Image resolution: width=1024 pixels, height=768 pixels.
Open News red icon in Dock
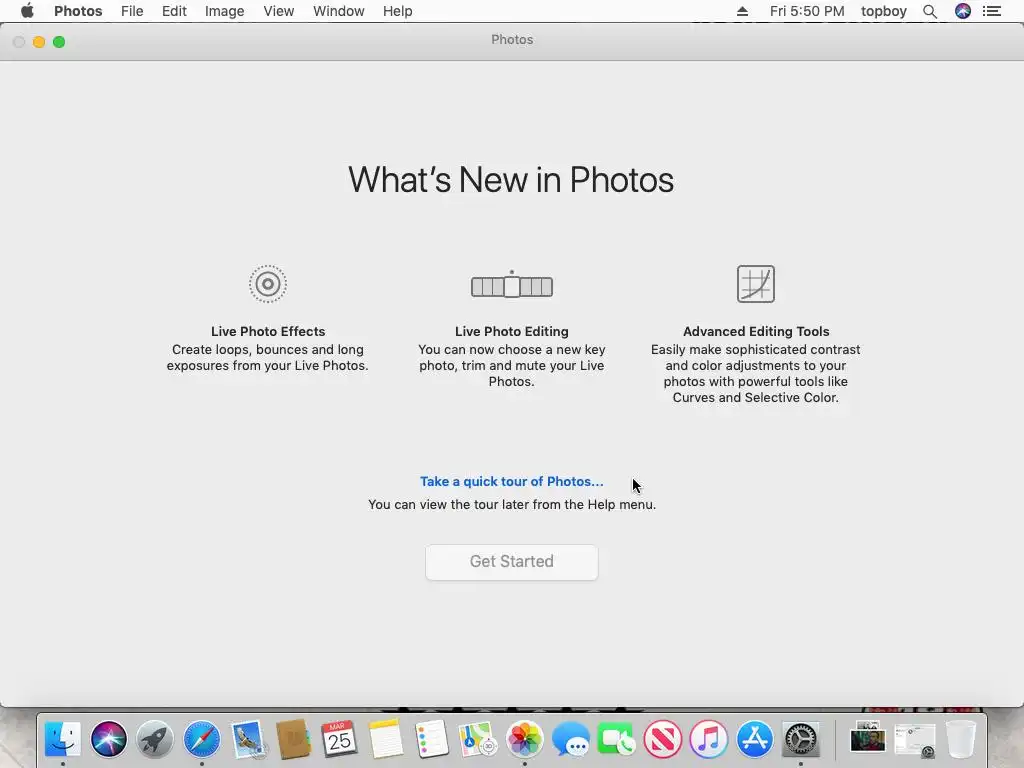coord(662,739)
